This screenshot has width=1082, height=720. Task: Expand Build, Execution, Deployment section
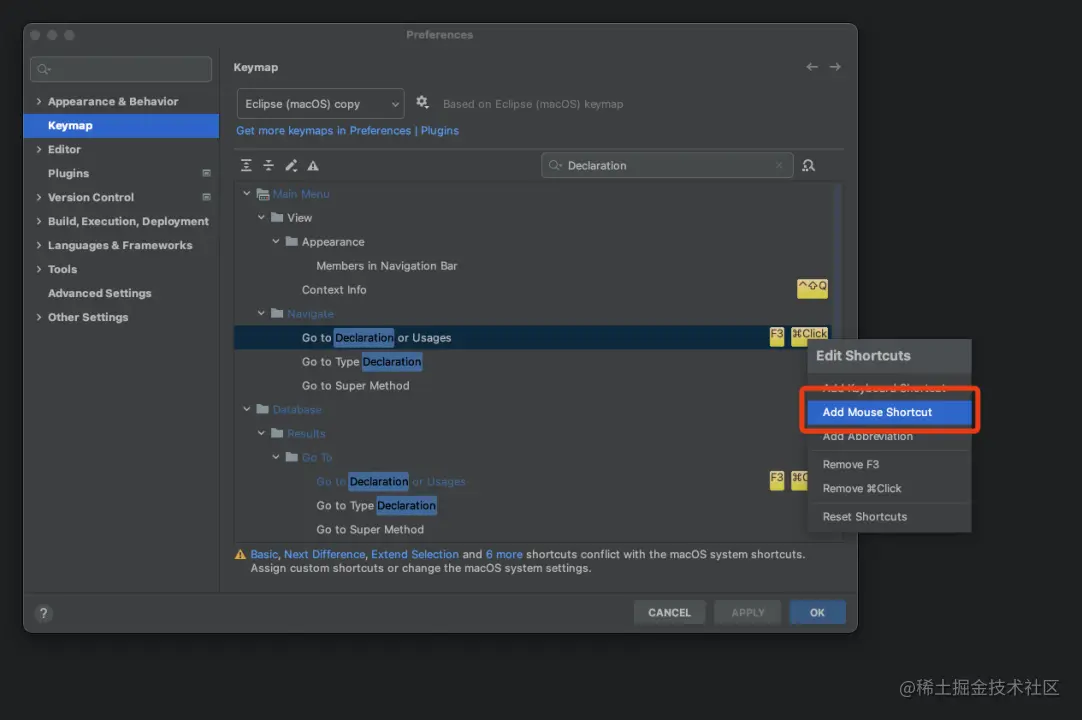(39, 221)
